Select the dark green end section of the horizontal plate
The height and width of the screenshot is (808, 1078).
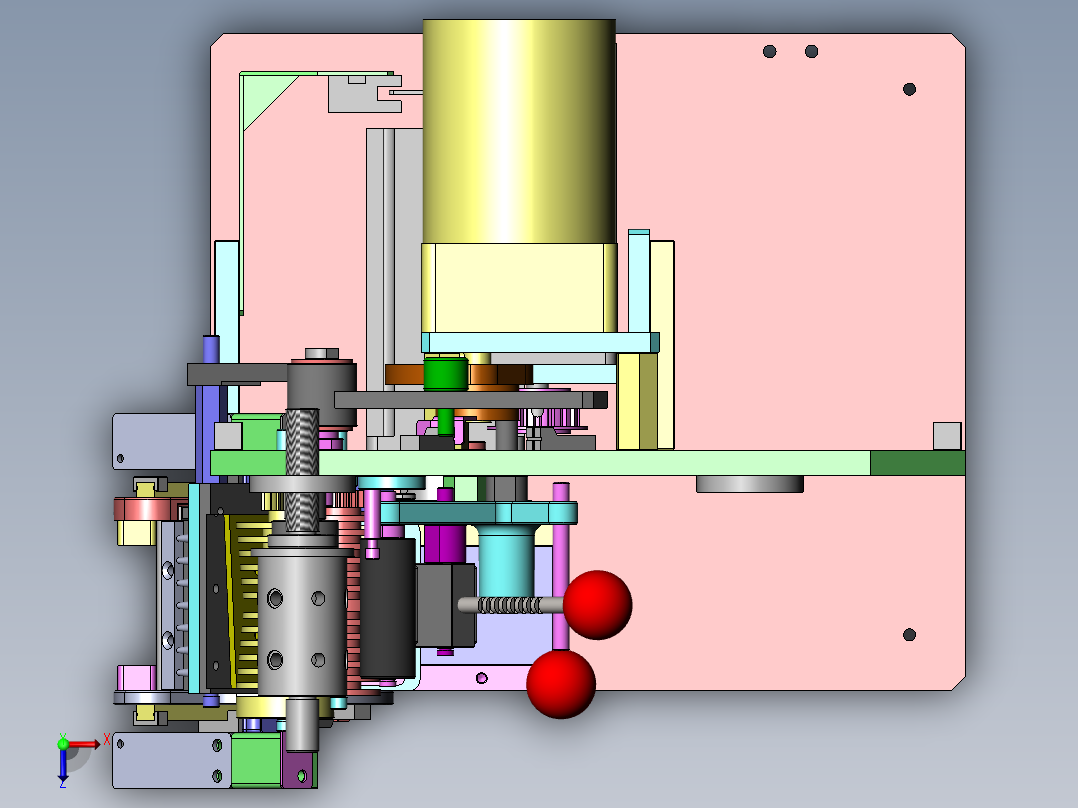[918, 463]
